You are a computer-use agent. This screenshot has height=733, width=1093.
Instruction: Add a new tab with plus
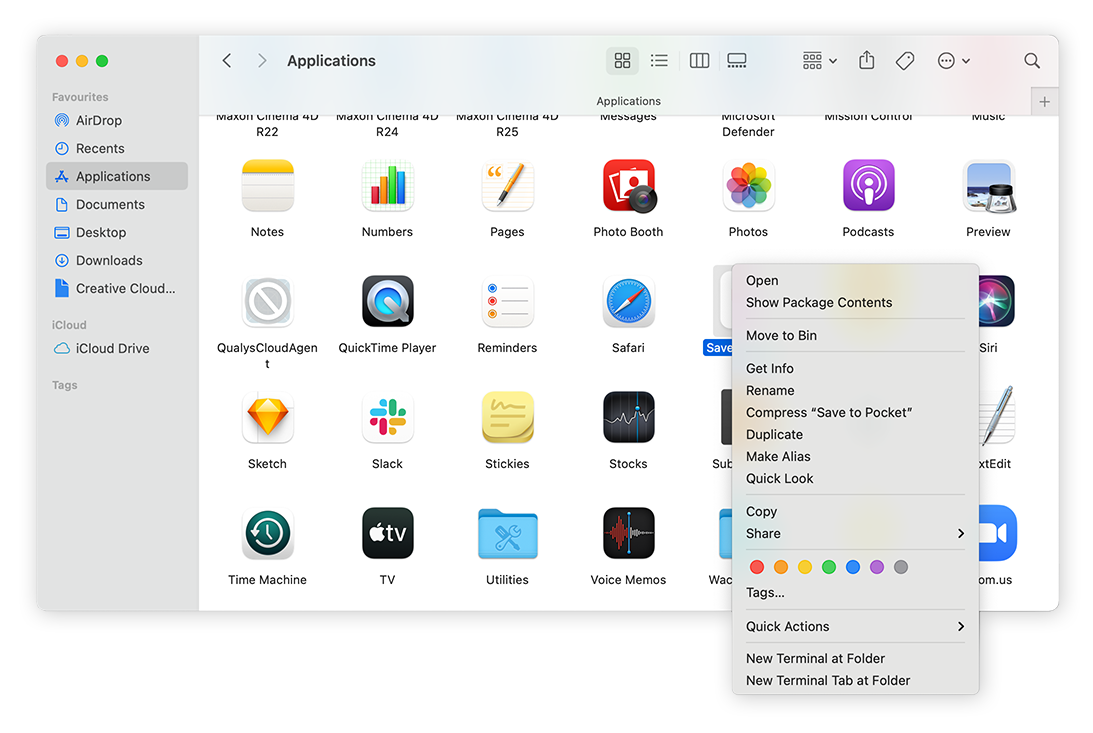pos(1044,102)
